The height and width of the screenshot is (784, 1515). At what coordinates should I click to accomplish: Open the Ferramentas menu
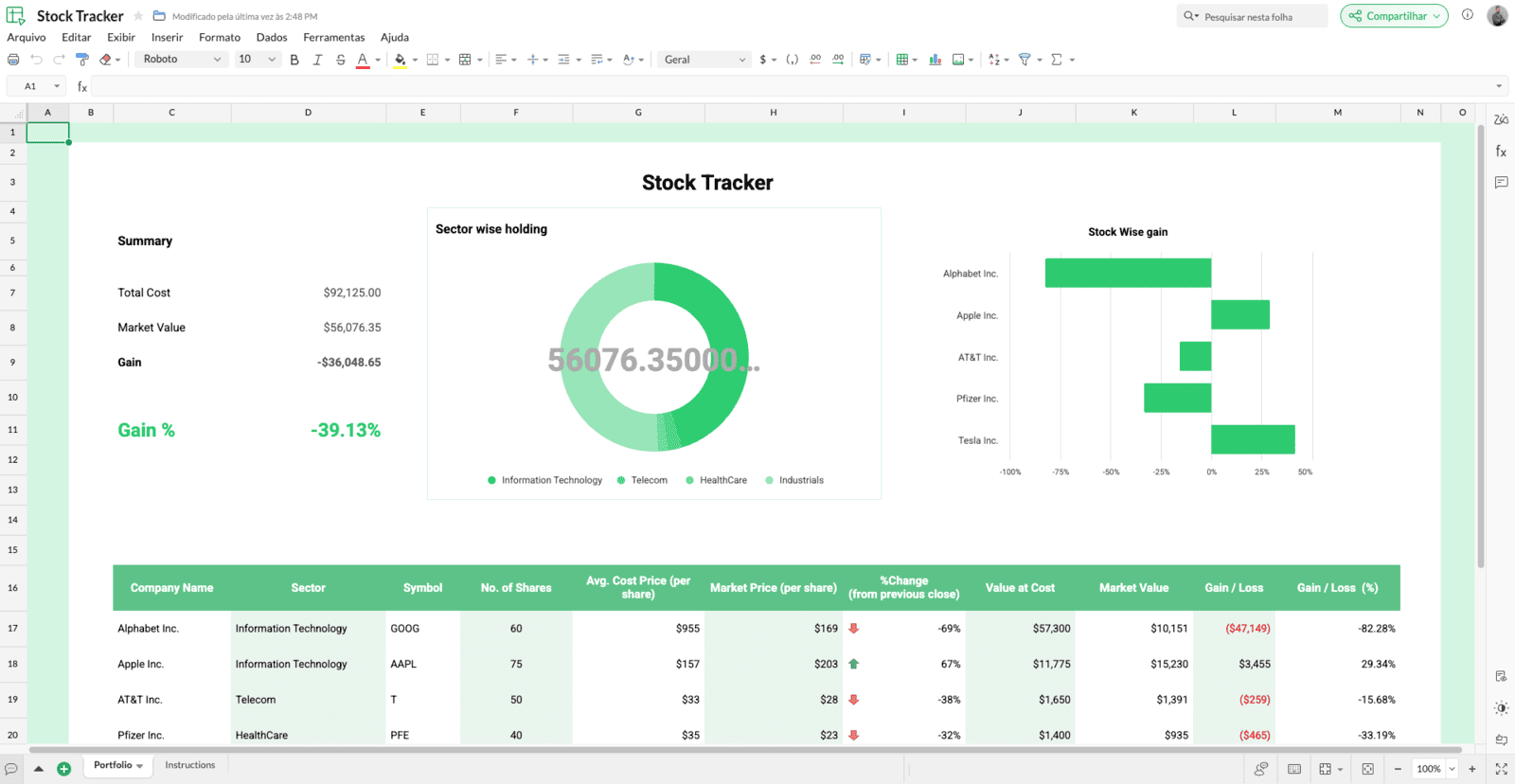click(x=333, y=38)
